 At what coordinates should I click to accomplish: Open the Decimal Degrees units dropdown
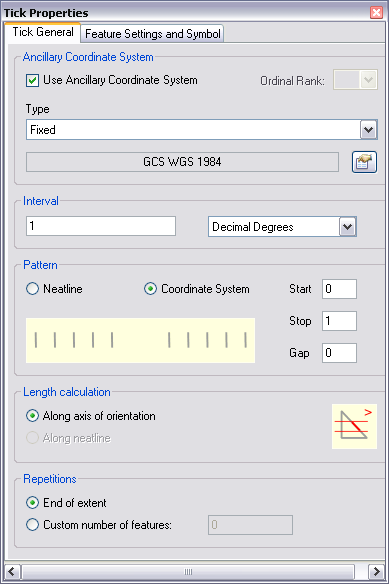pyautogui.click(x=282, y=226)
